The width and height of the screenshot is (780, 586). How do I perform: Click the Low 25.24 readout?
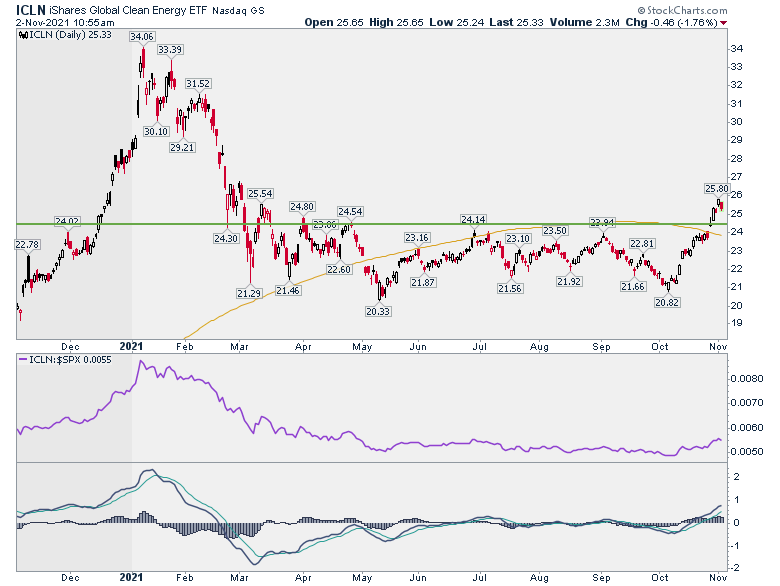(456, 22)
